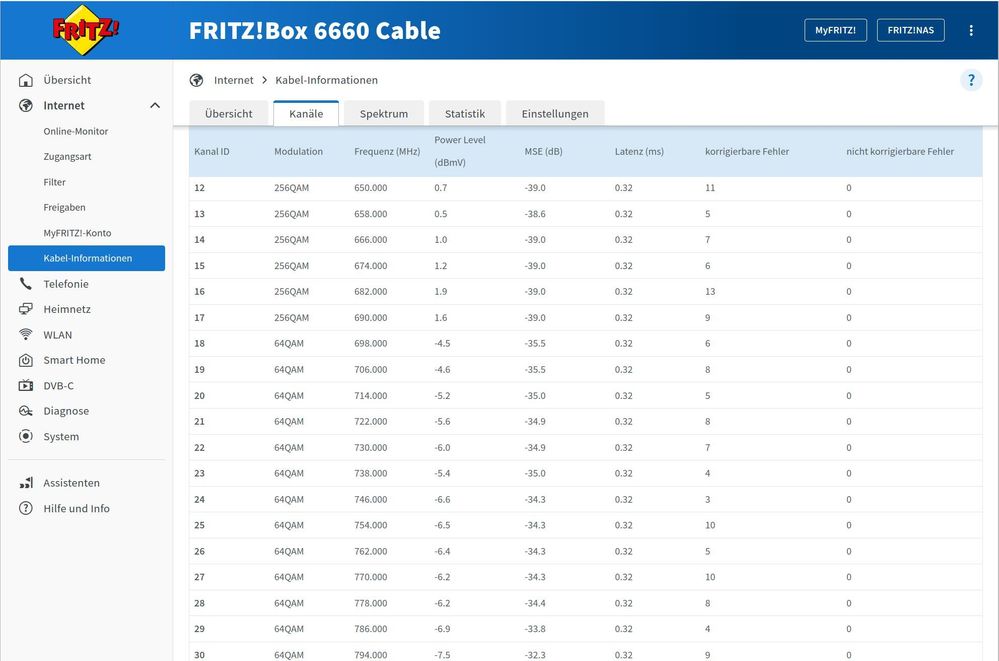This screenshot has width=999, height=661.
Task: Click the MyFRITZ! button
Action: [x=835, y=30]
